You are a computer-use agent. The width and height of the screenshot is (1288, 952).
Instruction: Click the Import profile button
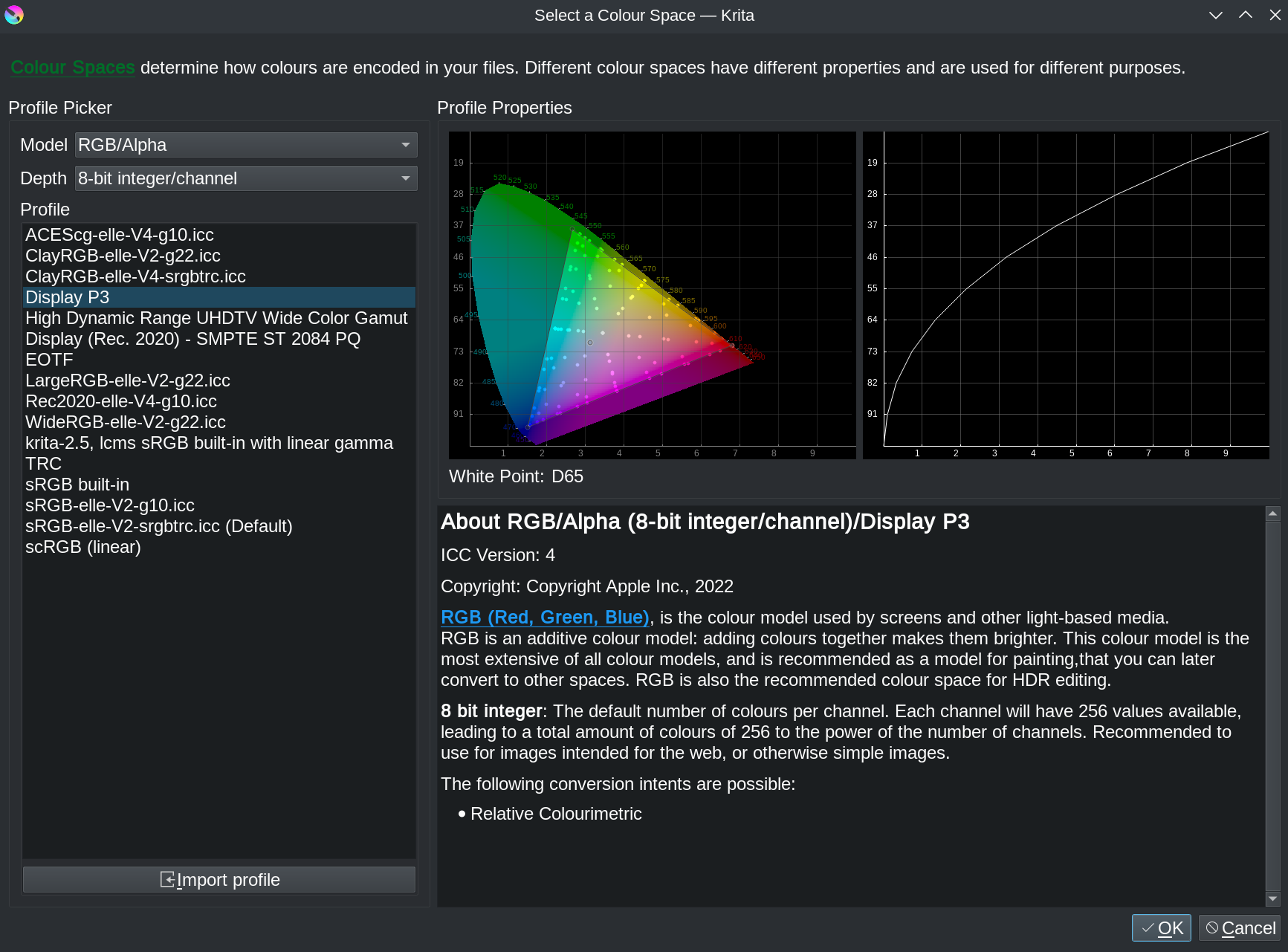coord(219,880)
